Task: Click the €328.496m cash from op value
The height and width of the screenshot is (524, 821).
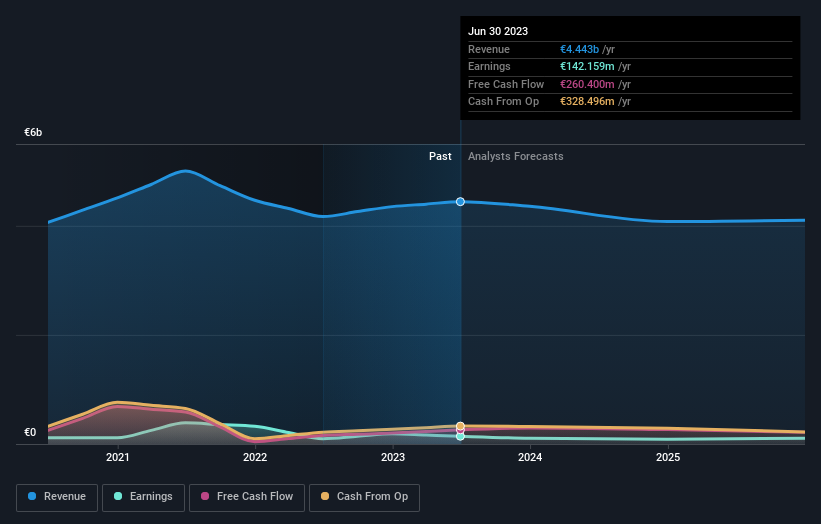Action: click(587, 102)
